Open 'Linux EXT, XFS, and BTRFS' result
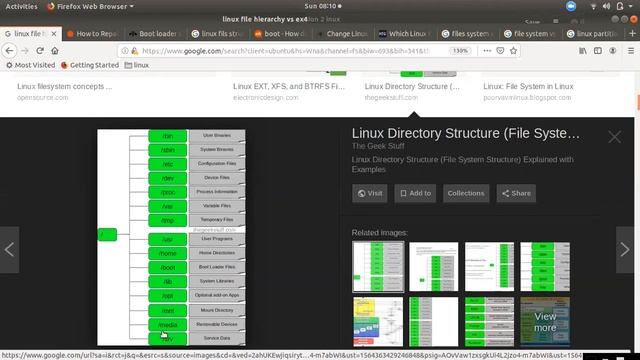The width and height of the screenshot is (640, 360). (289, 87)
